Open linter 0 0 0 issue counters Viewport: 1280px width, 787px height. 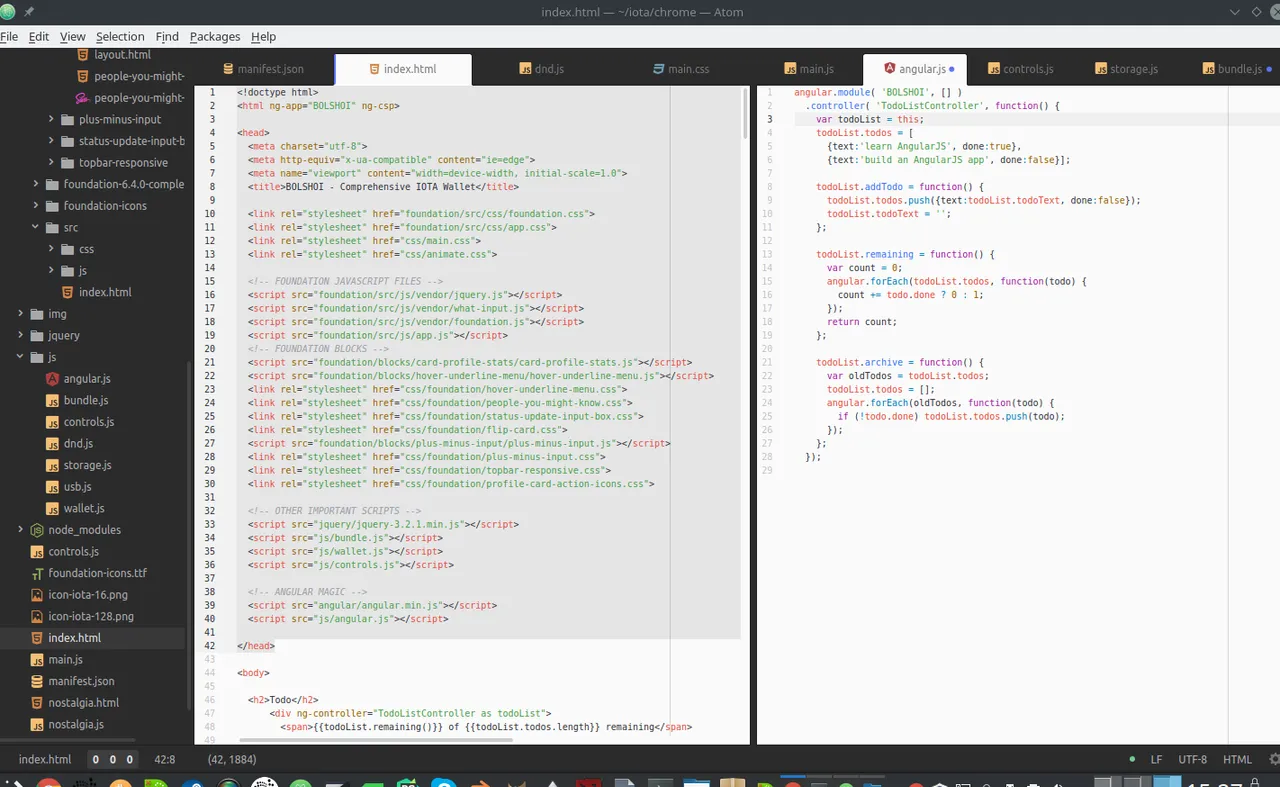pyautogui.click(x=112, y=760)
